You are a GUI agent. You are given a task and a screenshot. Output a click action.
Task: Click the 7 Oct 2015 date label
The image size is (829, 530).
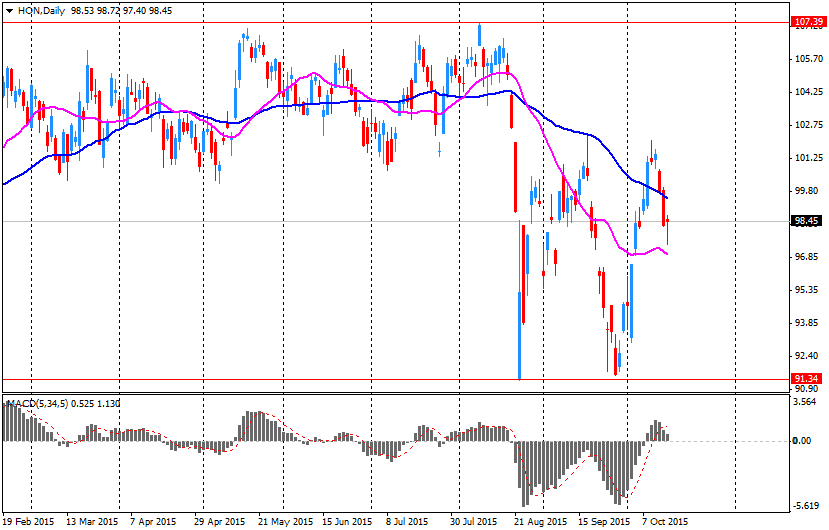click(665, 522)
